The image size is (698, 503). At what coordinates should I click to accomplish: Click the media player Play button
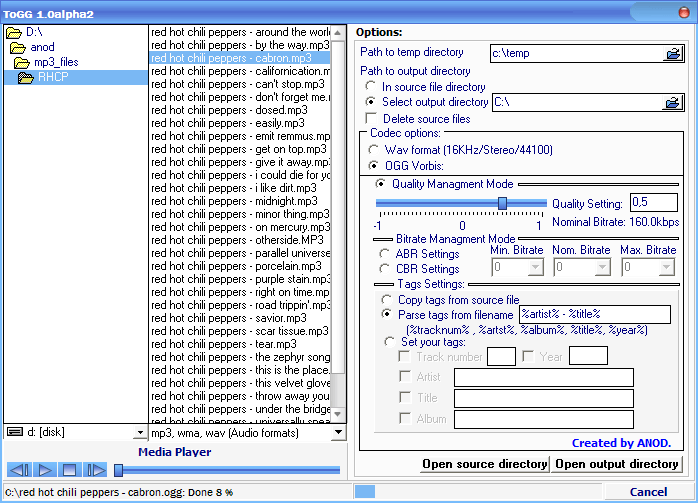tap(45, 470)
